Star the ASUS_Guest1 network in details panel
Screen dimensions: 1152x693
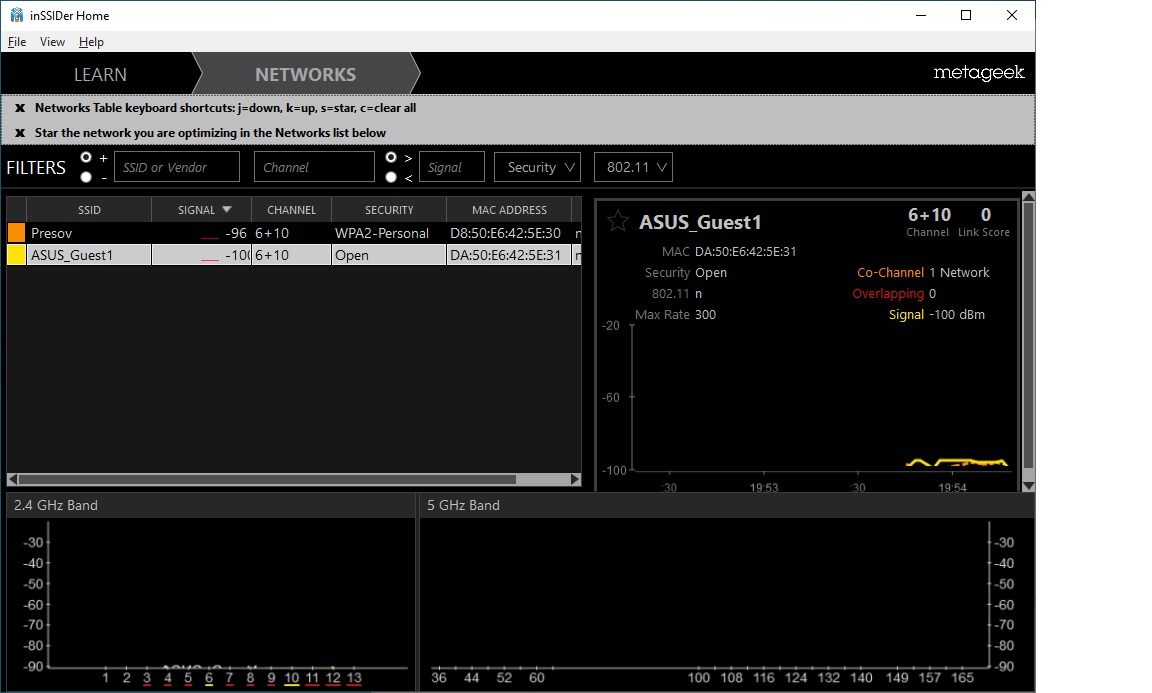618,221
